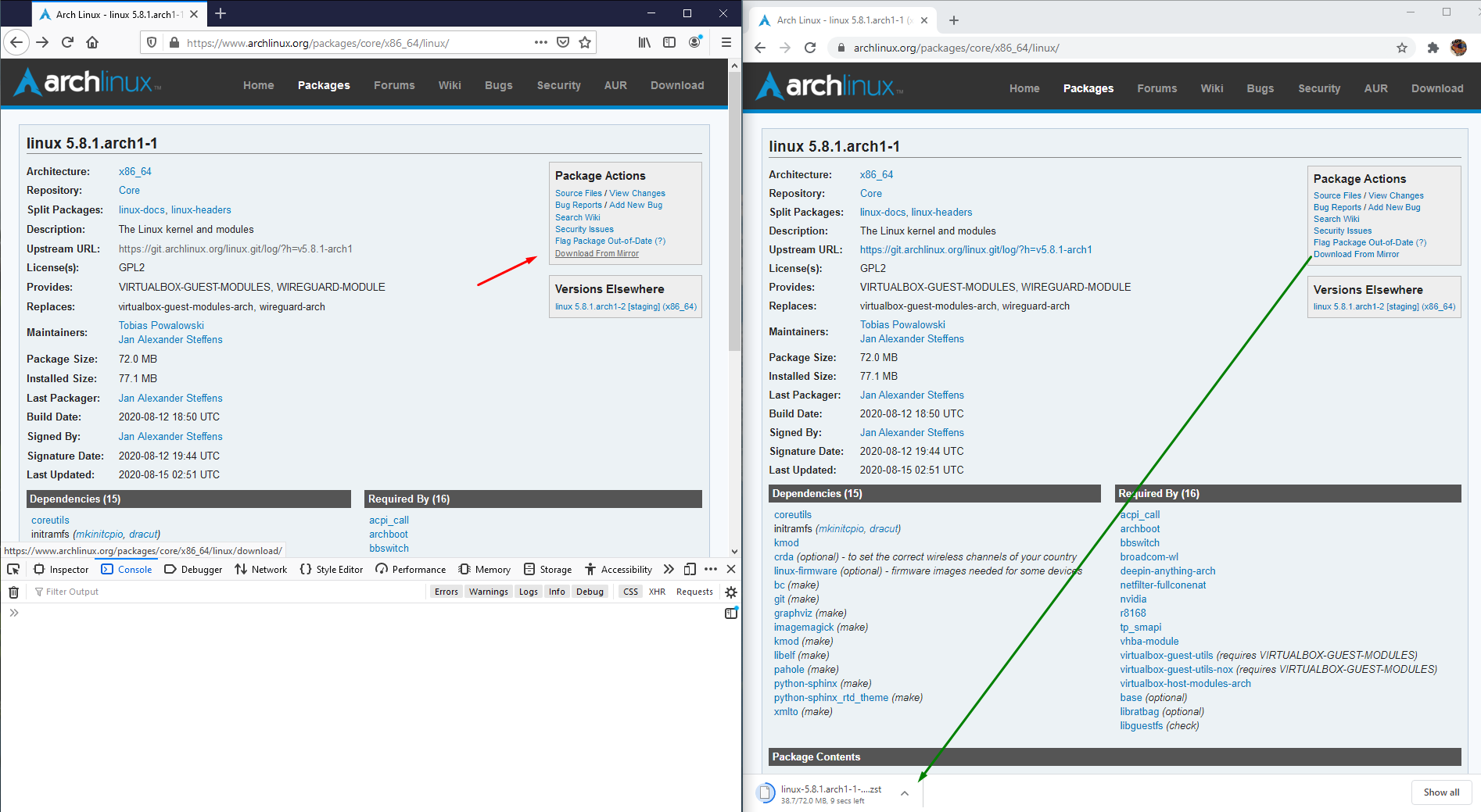Viewport: 1481px width, 812px height.
Task: Toggle the Errors console filter
Action: 446,592
